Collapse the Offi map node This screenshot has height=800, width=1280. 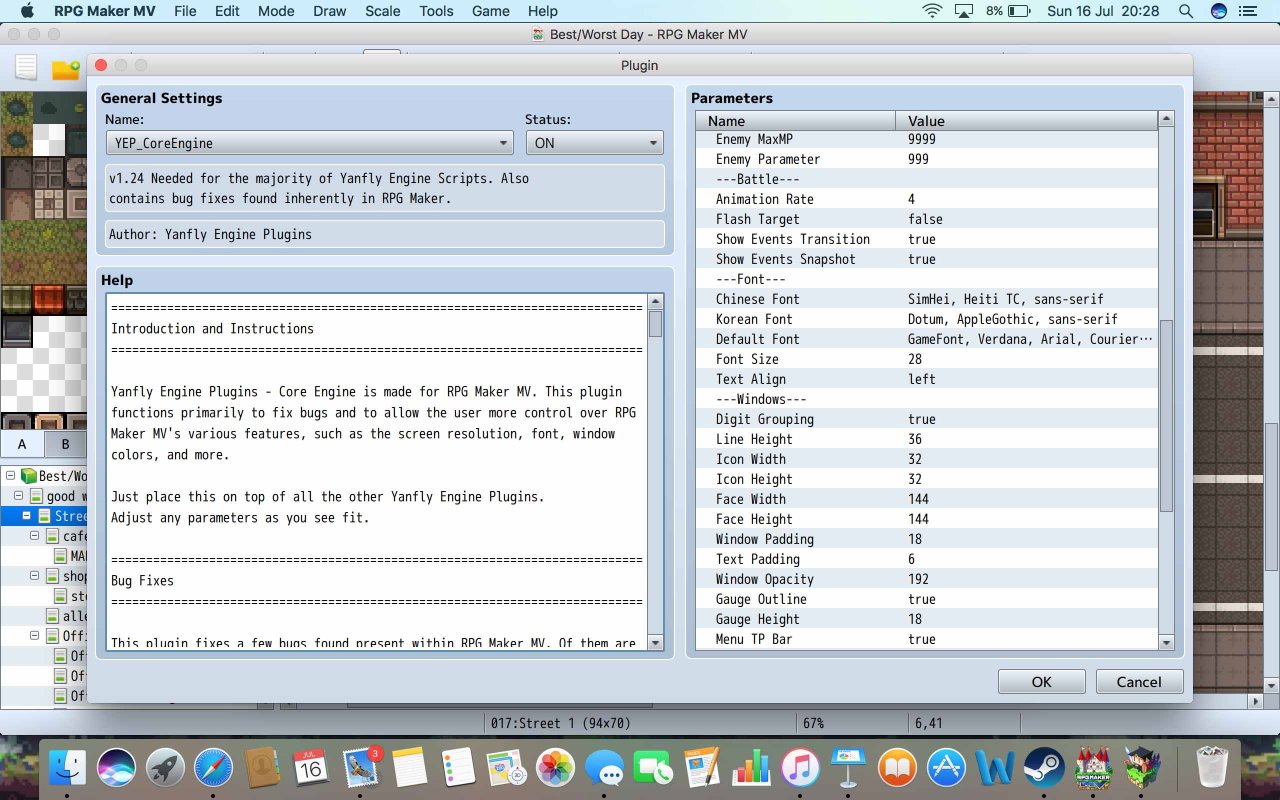35,636
